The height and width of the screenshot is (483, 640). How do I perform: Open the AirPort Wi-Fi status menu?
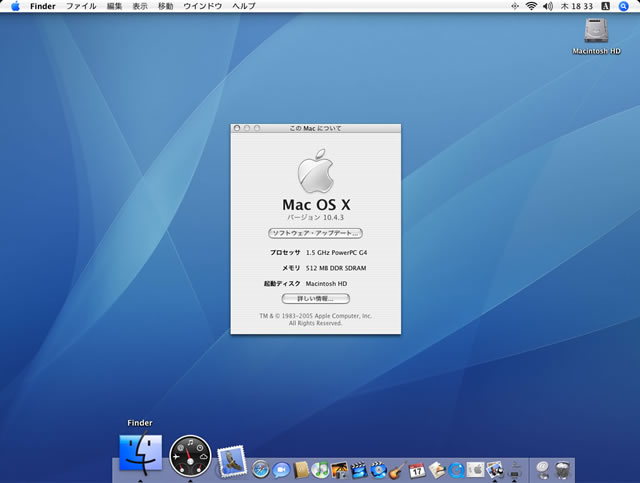point(531,6)
